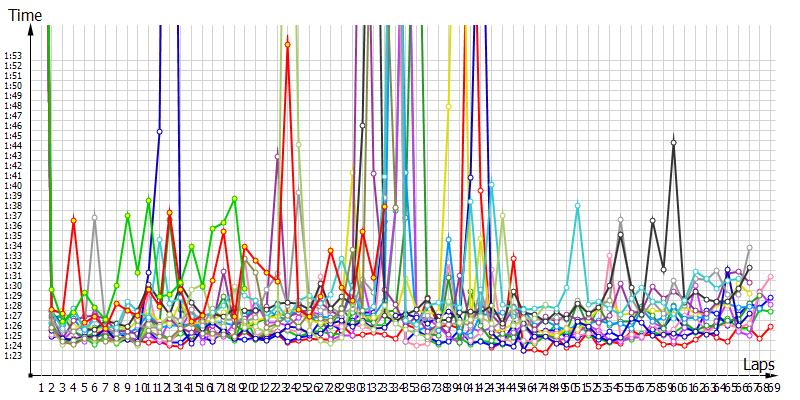Click the 1:45 time axis label

pyautogui.click(x=13, y=136)
